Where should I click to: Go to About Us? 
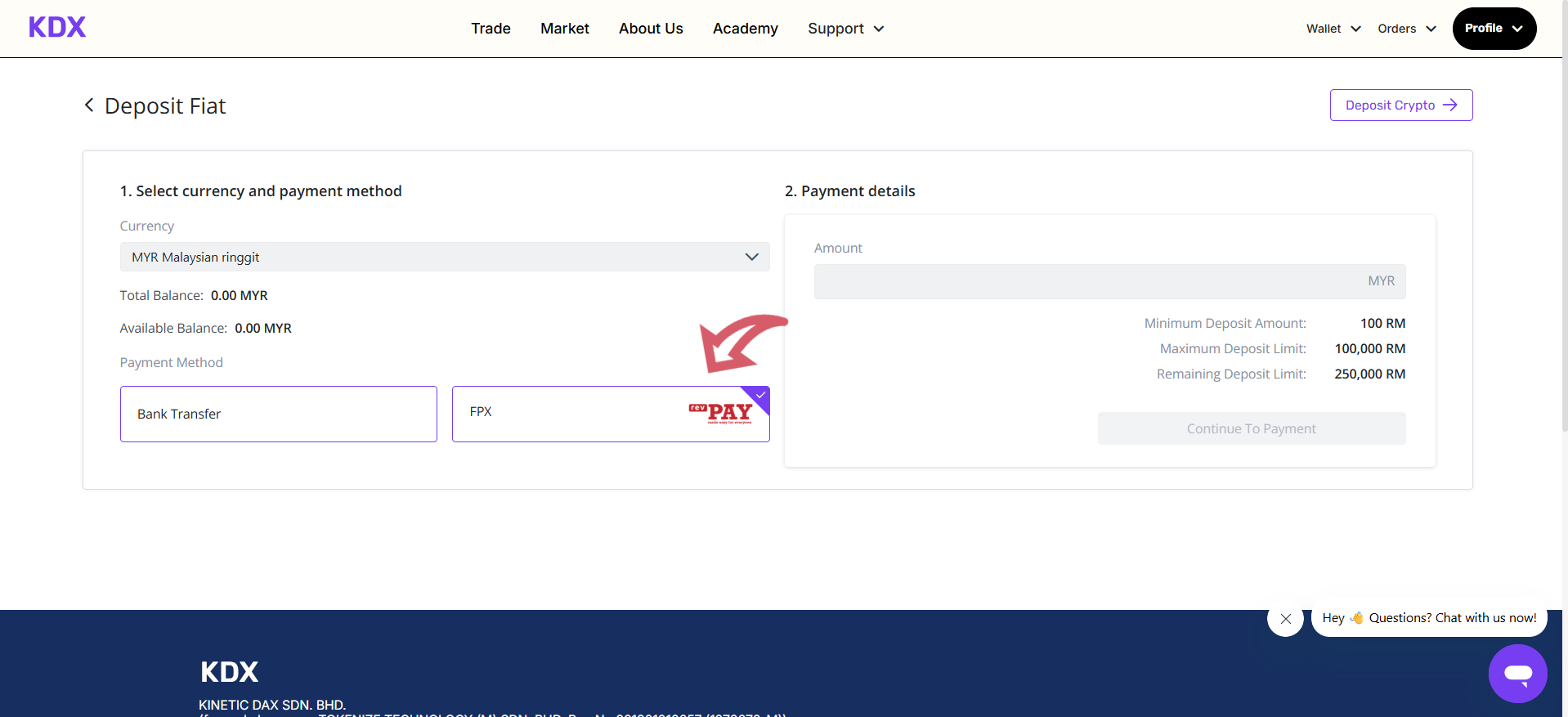651,29
